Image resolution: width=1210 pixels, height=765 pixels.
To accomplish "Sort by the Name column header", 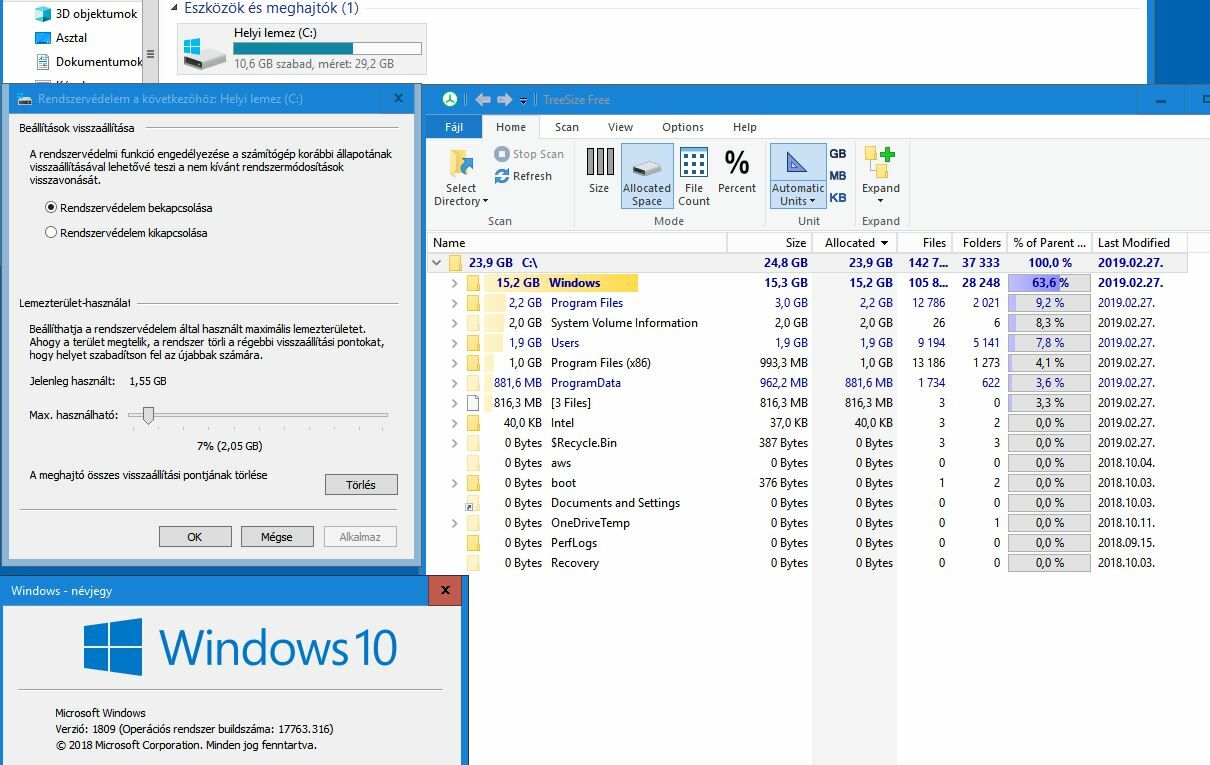I will click(x=578, y=242).
